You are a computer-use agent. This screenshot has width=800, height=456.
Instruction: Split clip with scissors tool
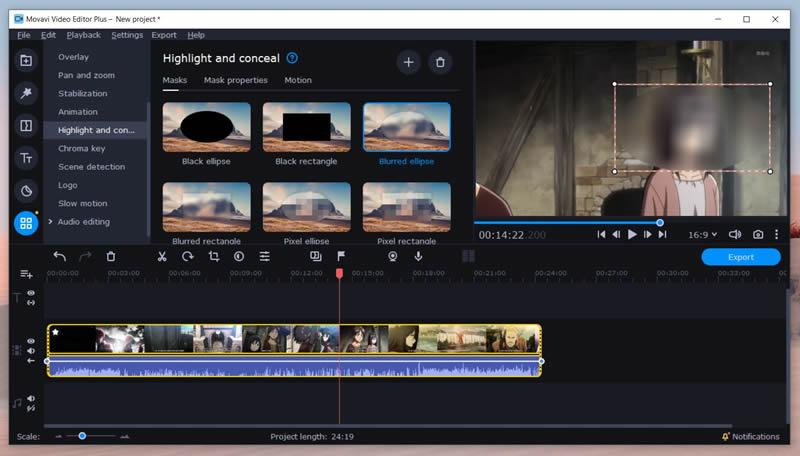(162, 257)
